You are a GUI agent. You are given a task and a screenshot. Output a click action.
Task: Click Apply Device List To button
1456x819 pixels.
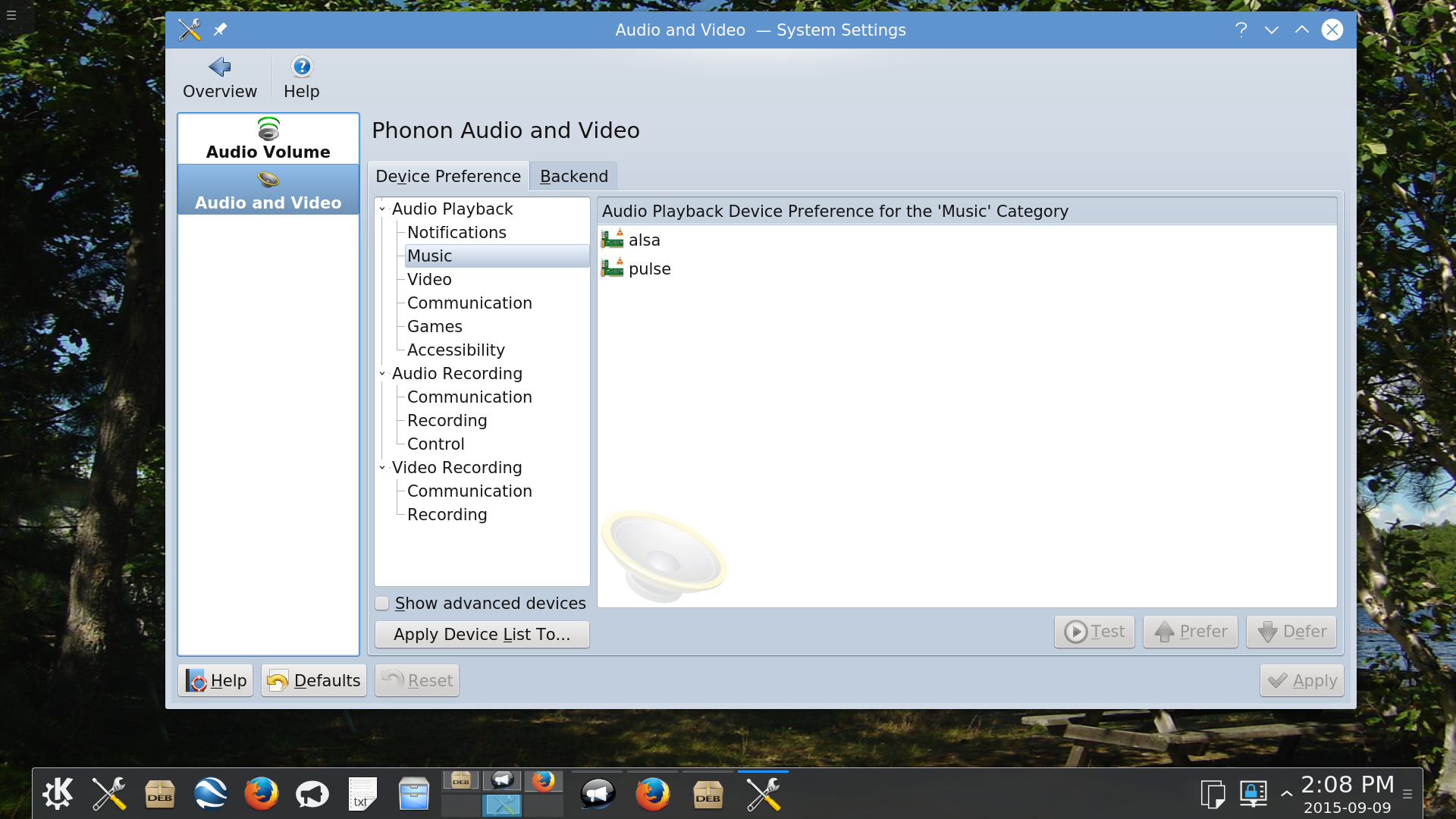pyautogui.click(x=482, y=634)
